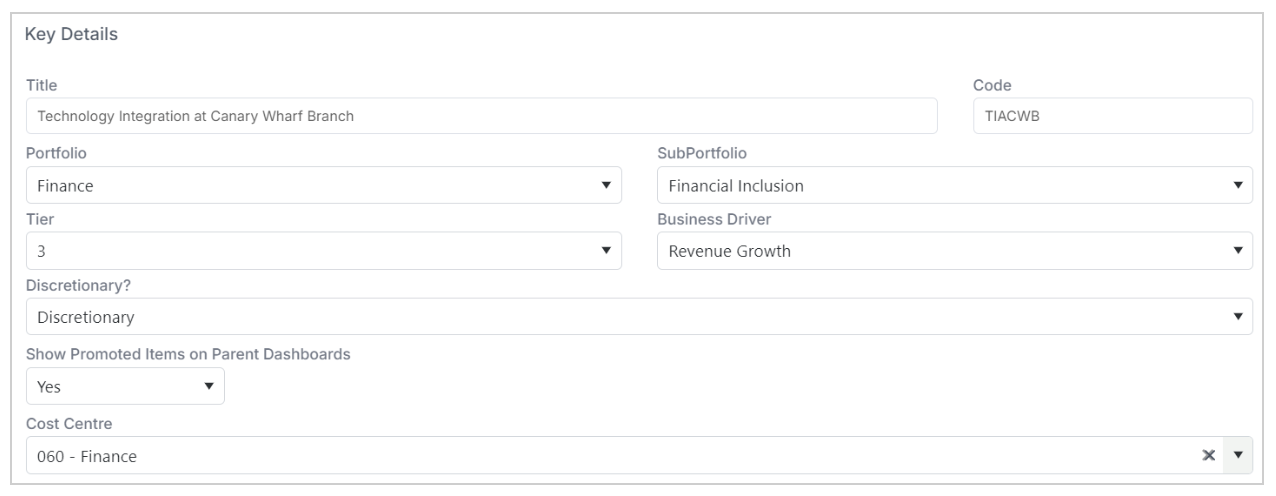Open the Discretionary? dropdown field
1276x496 pixels.
pyautogui.click(x=639, y=317)
